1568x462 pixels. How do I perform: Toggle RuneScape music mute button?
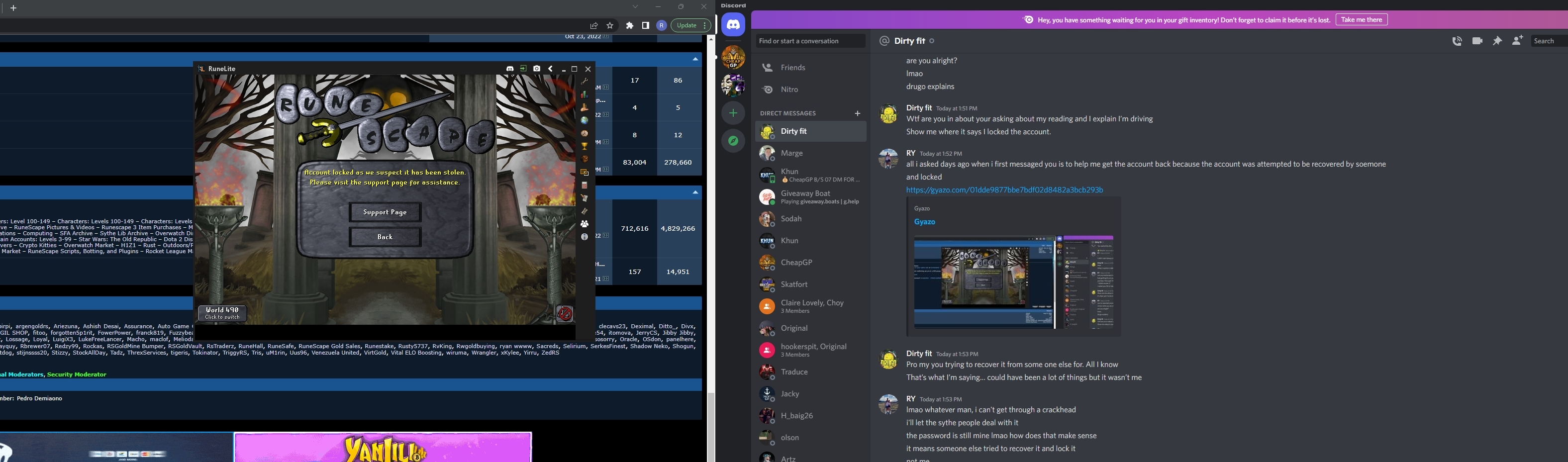pos(566,313)
